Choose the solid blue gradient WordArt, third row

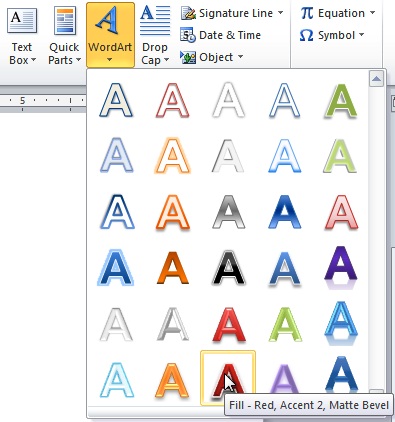(x=284, y=212)
